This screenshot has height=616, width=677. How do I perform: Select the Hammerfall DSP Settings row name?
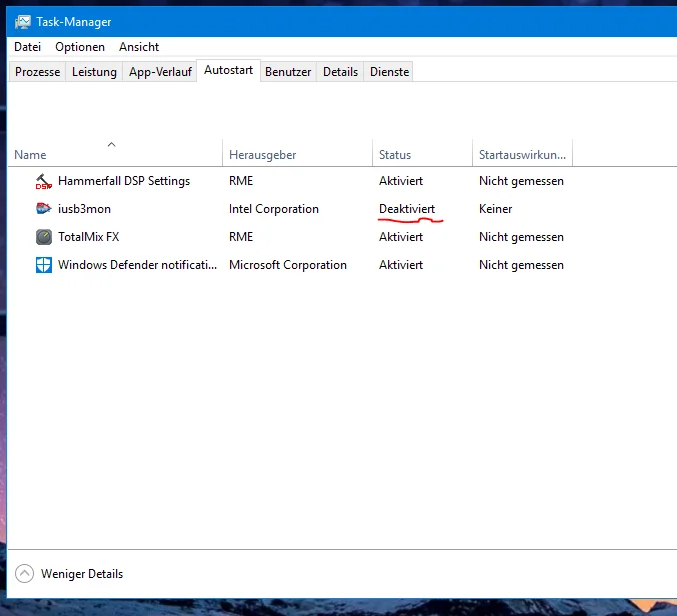(x=124, y=181)
